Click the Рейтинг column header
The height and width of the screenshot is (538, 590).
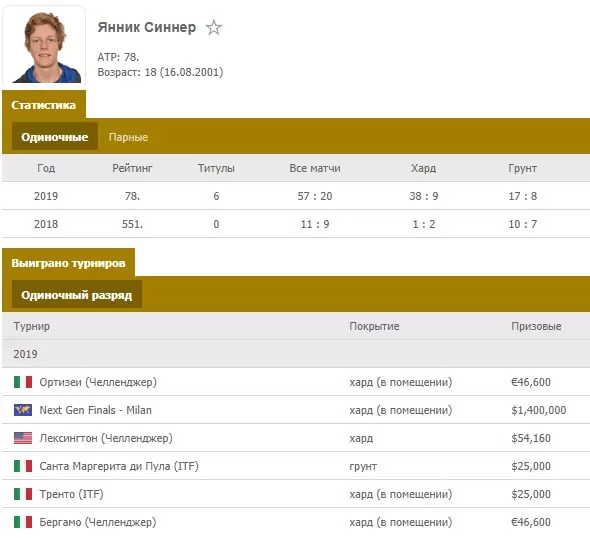(132, 168)
